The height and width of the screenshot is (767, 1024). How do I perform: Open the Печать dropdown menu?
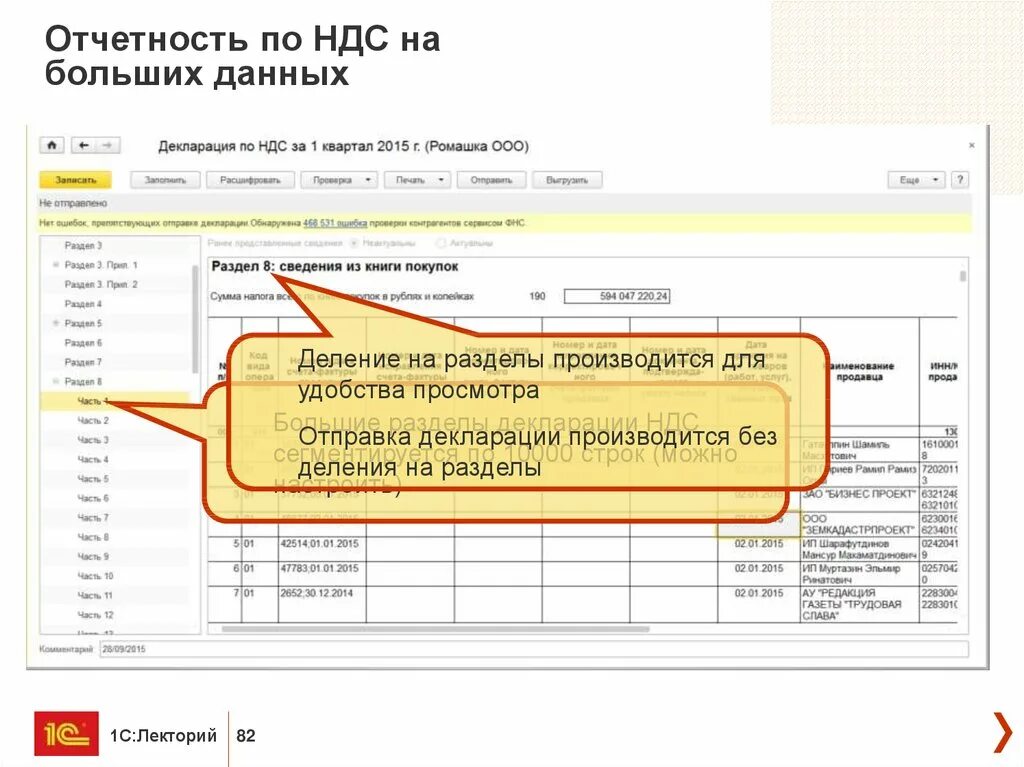tap(417, 180)
